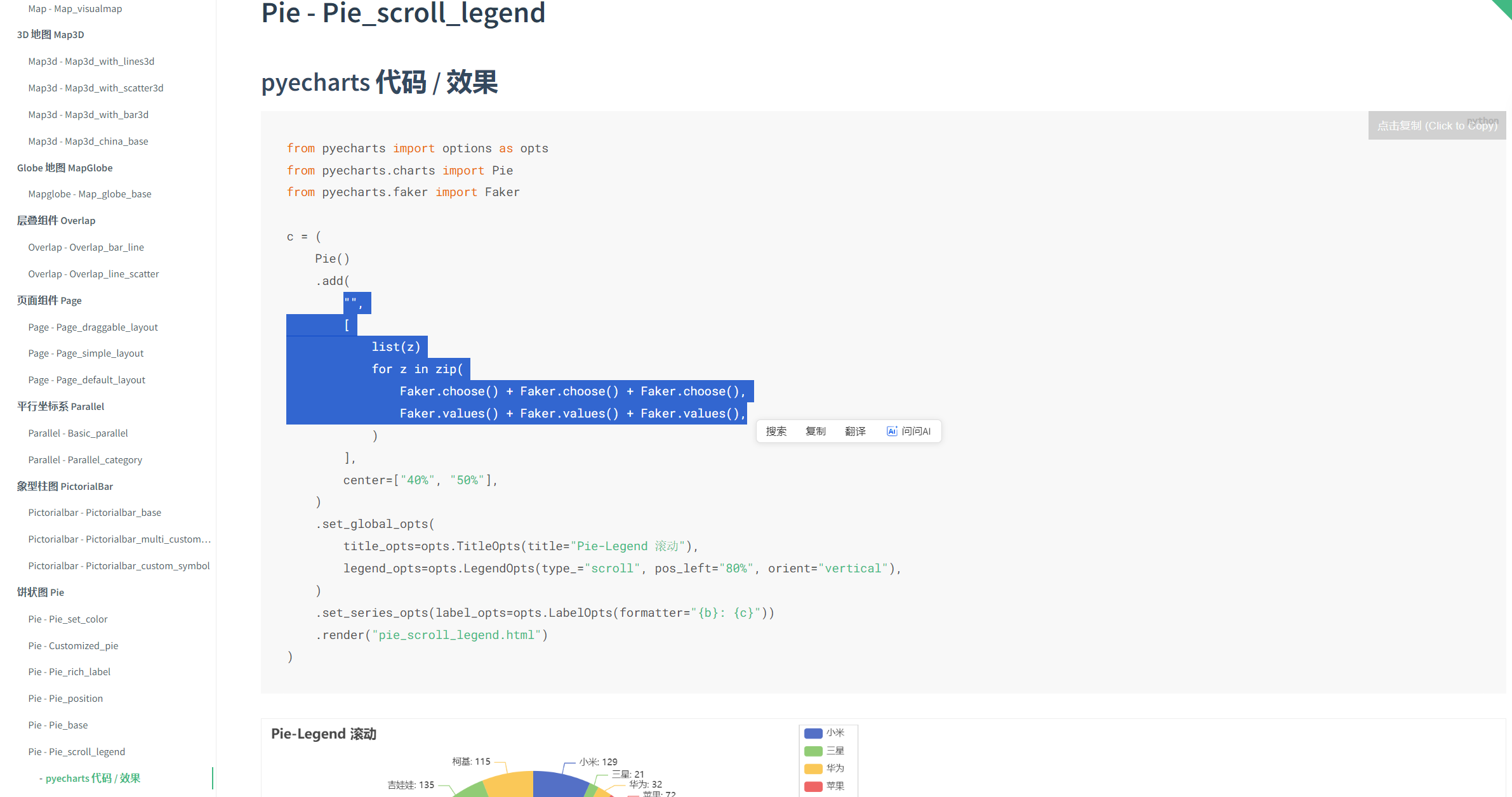Screen dimensions: 1512x797
Task: Open Map3d_with_scatter3d page
Action: [x=95, y=88]
